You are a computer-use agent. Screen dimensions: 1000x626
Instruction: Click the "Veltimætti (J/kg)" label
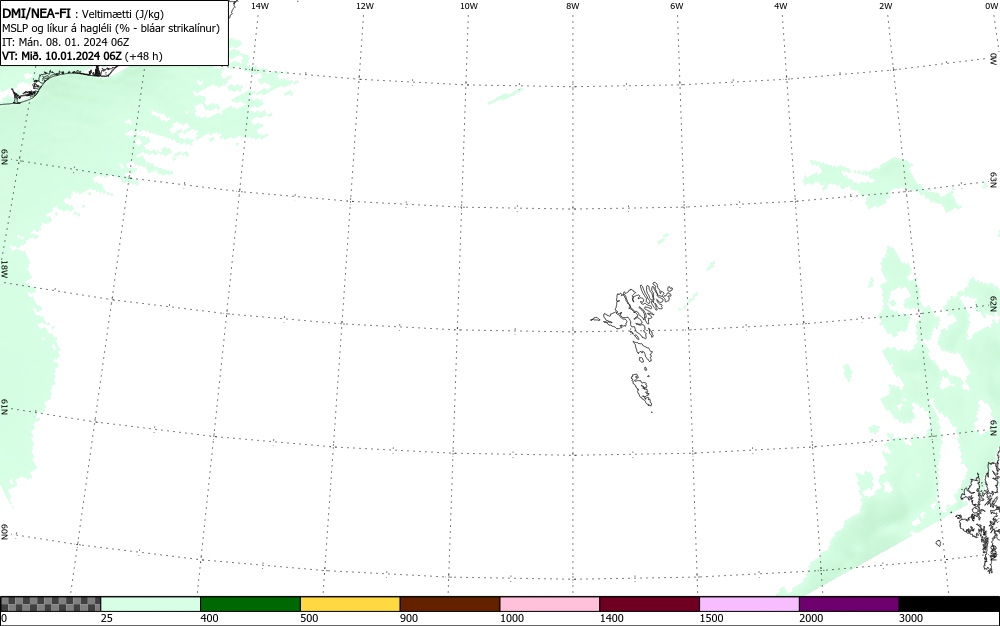click(x=122, y=14)
